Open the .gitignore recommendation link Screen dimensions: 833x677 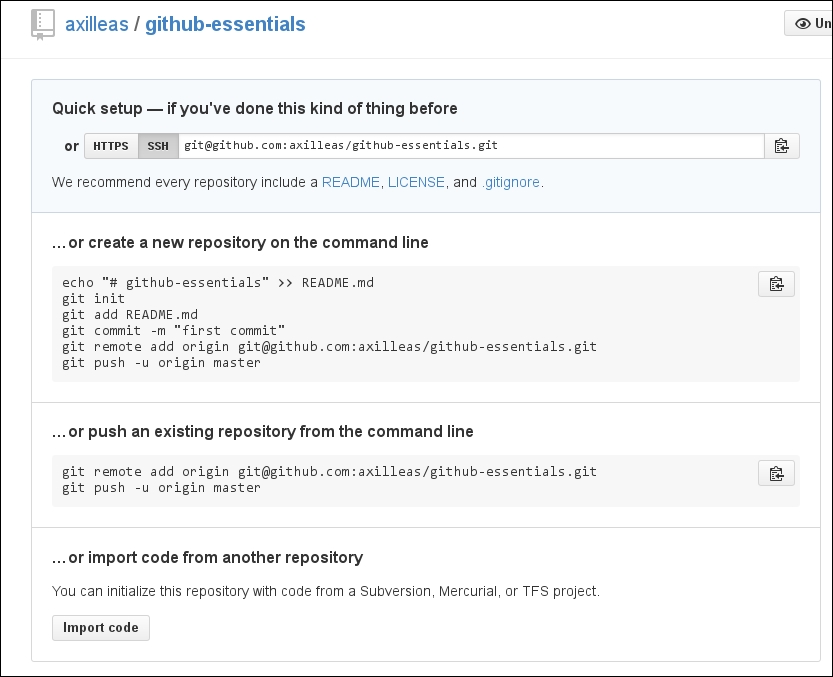click(511, 182)
